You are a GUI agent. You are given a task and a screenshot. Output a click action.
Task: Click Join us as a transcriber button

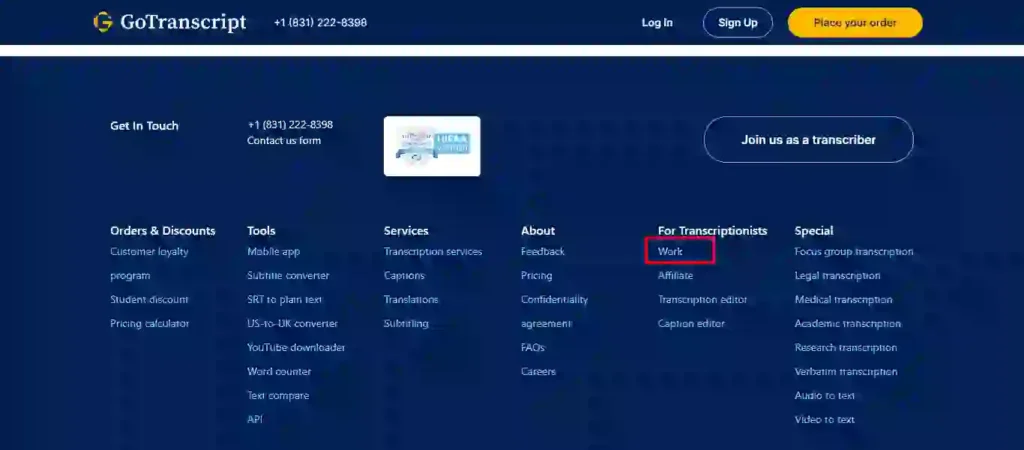pyautogui.click(x=808, y=140)
